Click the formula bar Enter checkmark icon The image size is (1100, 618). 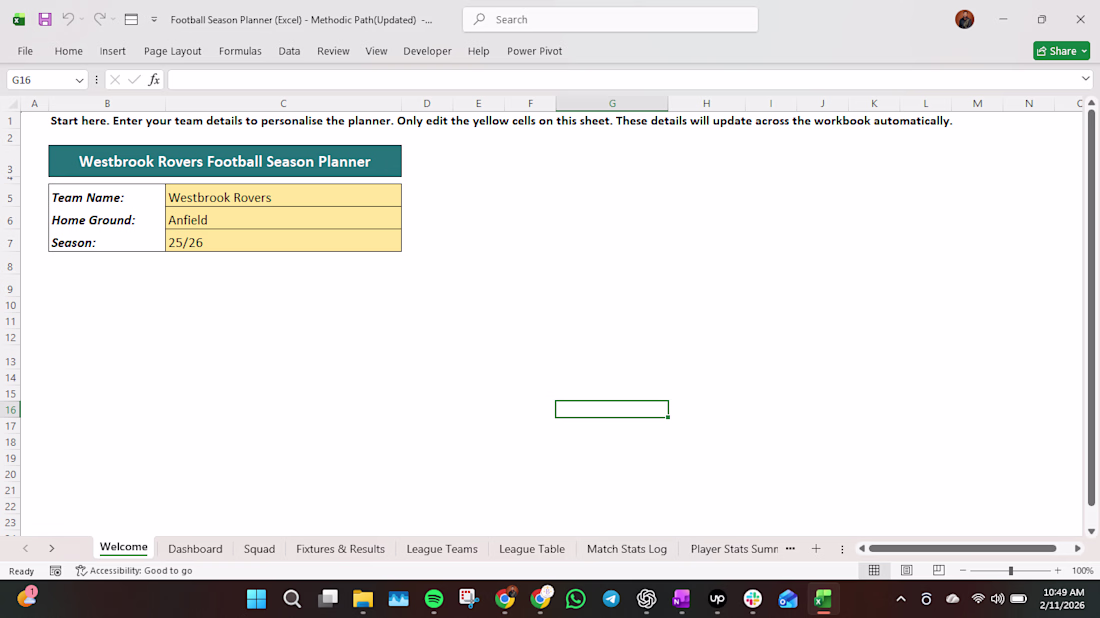click(x=134, y=80)
